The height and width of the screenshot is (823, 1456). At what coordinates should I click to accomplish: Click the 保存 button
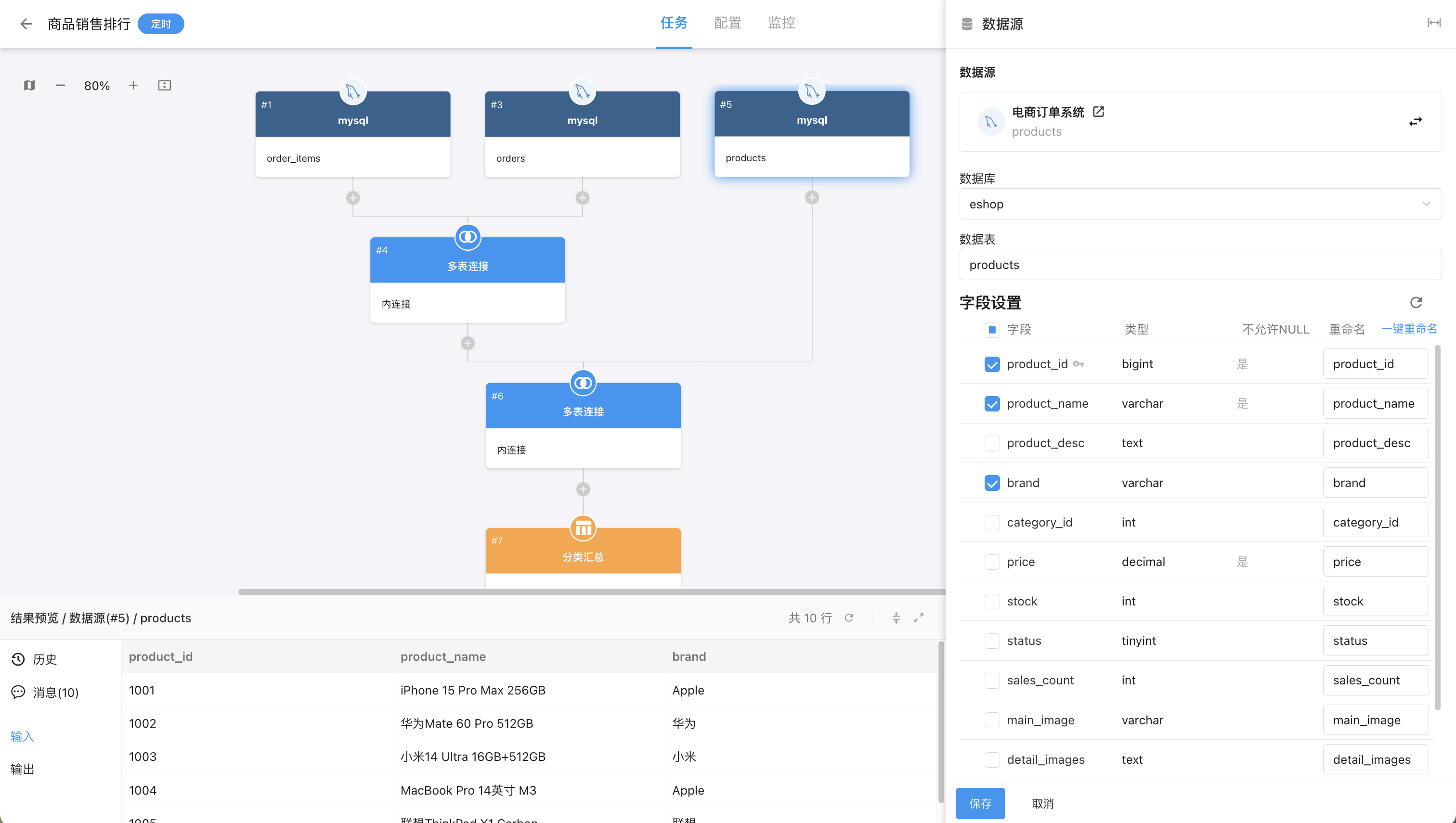(x=980, y=803)
